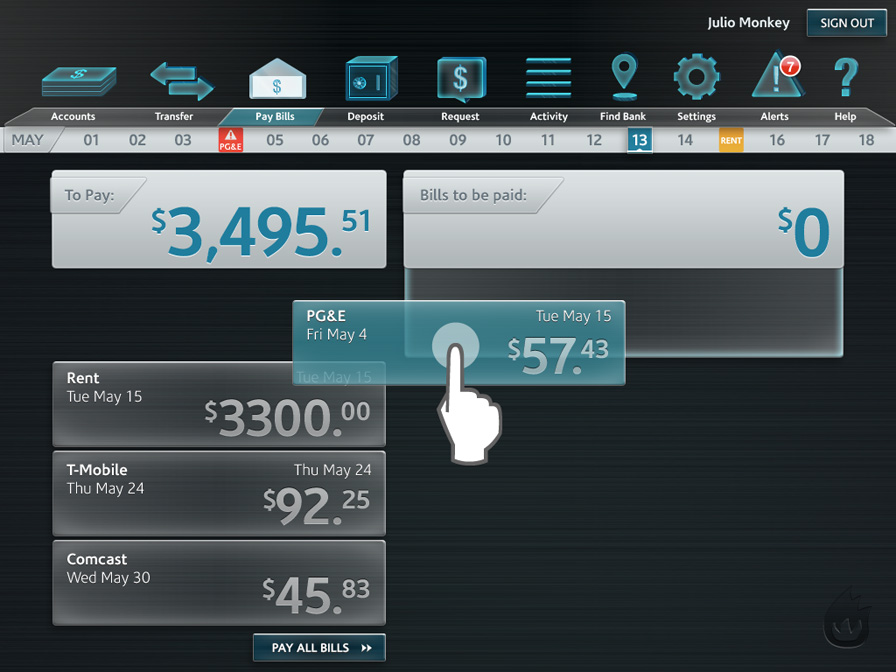Click the Bills to be paid panel
The width and height of the screenshot is (896, 672).
tap(623, 219)
